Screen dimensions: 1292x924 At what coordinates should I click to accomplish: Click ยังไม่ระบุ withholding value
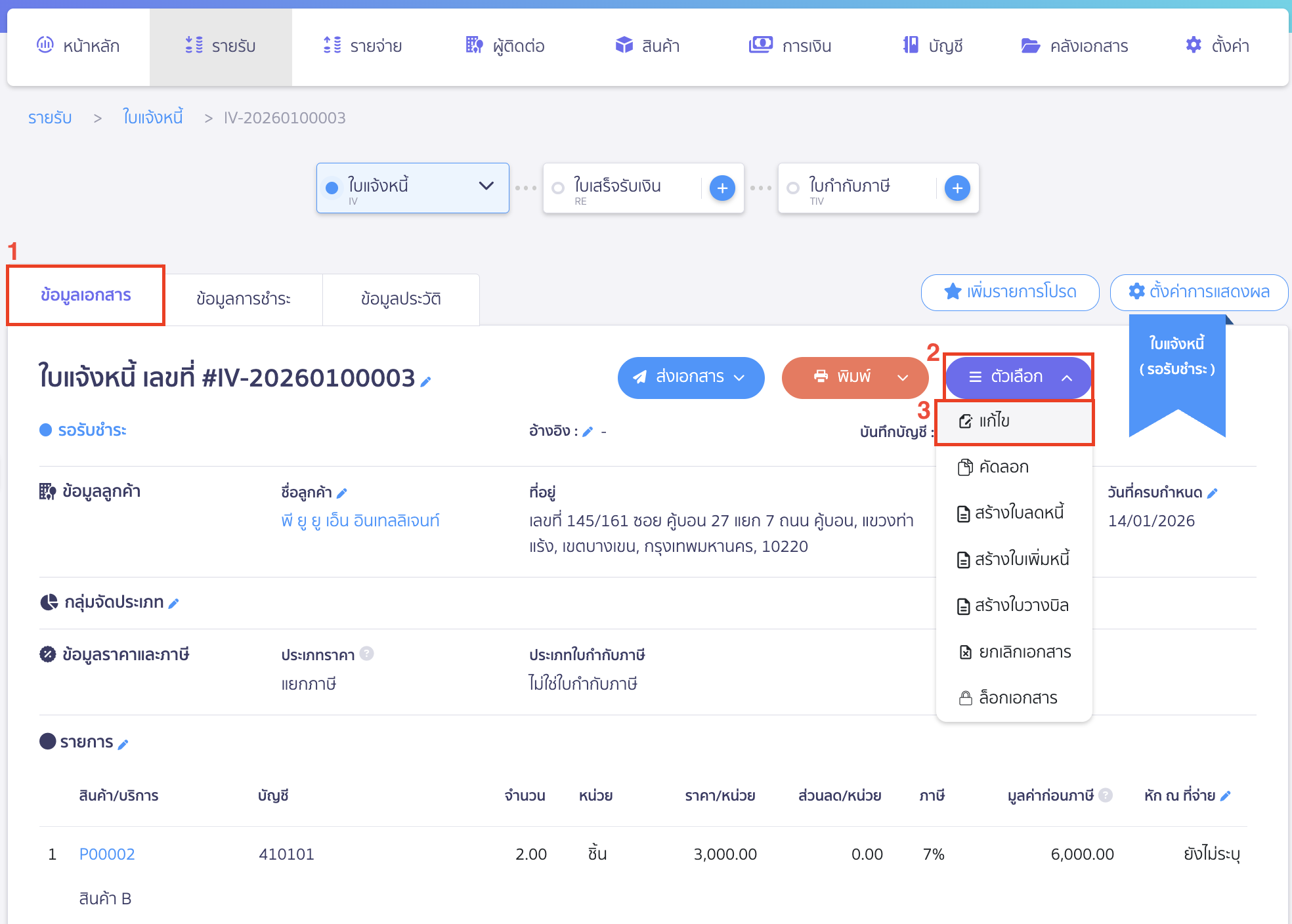1211,854
